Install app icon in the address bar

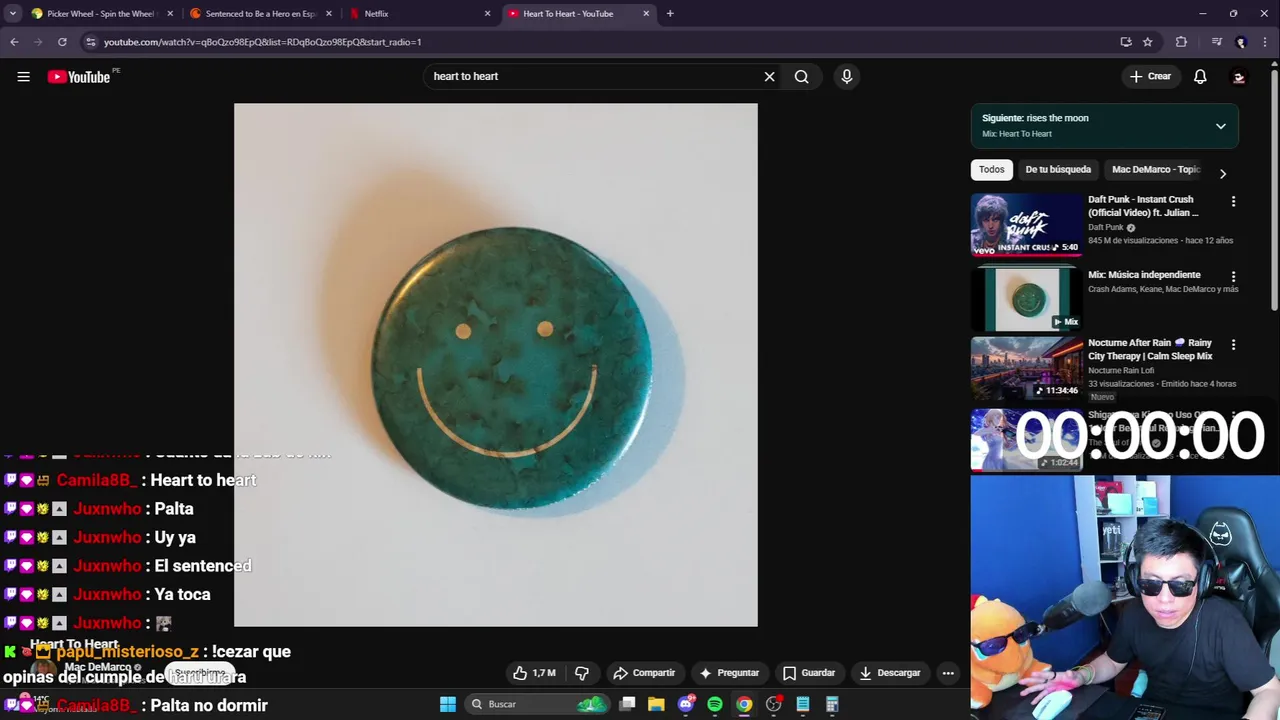[1126, 42]
